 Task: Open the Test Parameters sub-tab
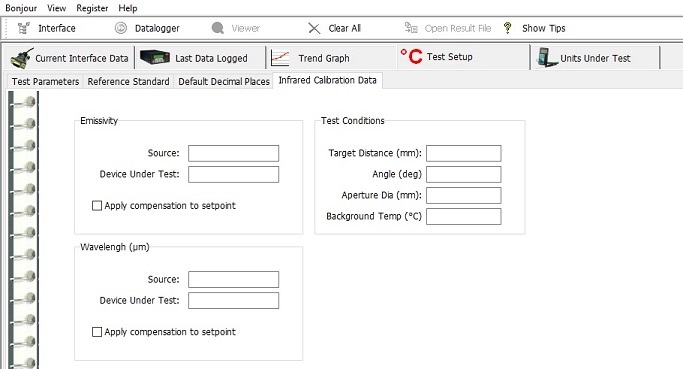pos(45,81)
